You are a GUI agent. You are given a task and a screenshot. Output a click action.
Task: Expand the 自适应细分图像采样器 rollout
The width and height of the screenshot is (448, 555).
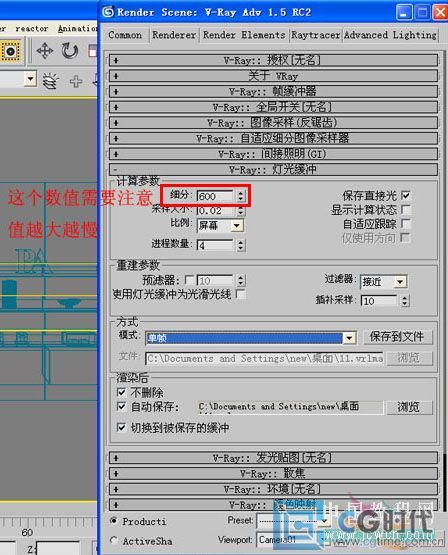point(273,138)
